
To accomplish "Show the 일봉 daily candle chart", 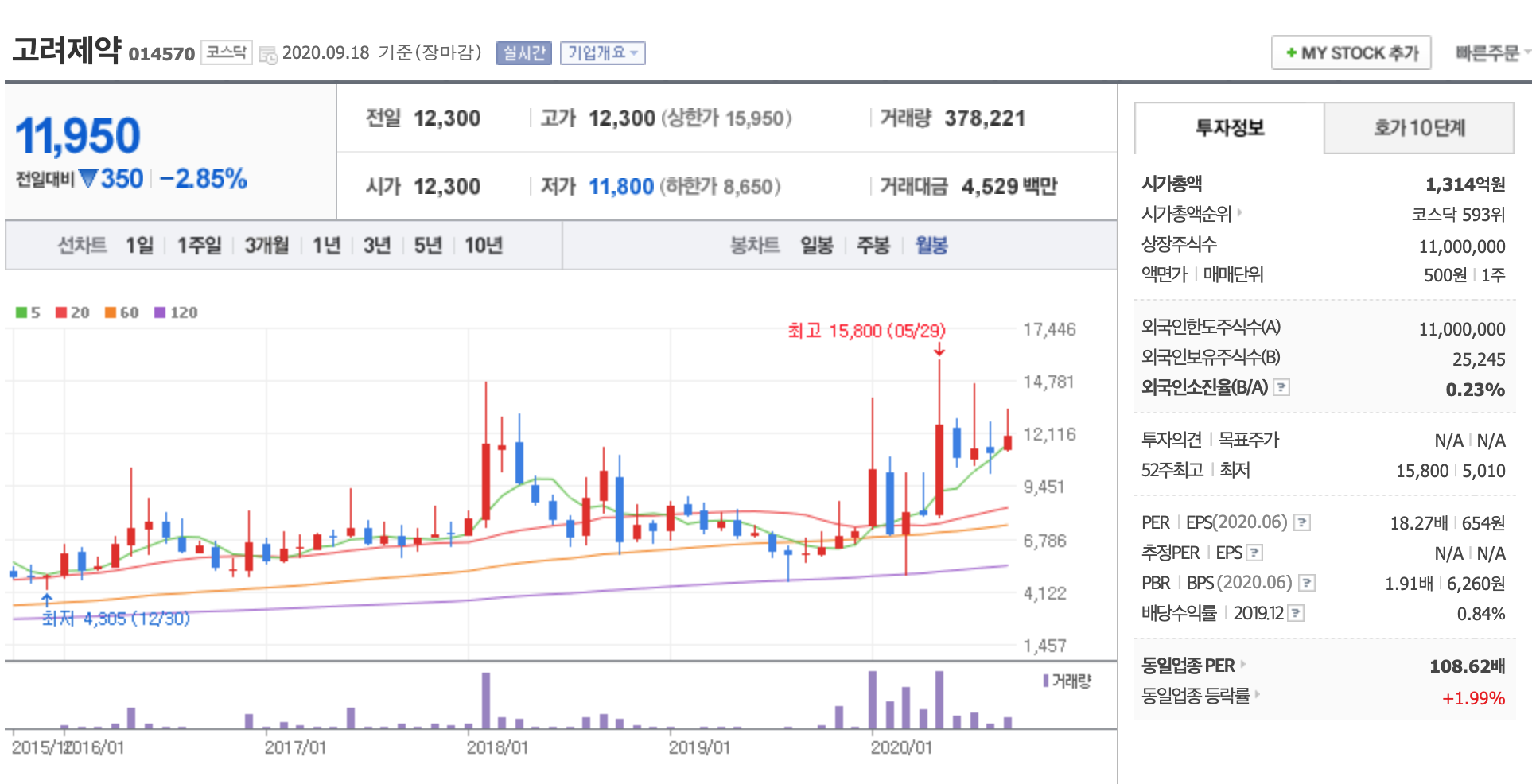I will coord(816,245).
